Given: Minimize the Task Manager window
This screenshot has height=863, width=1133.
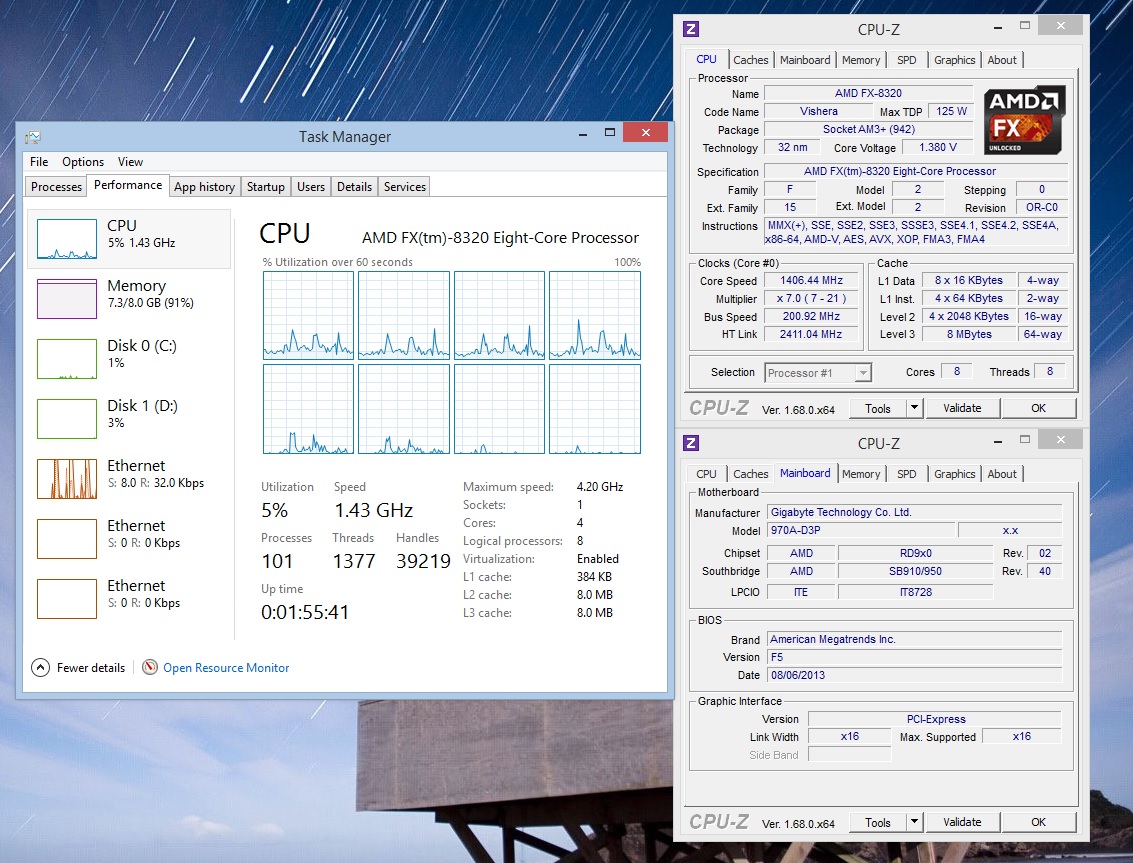Looking at the screenshot, I should (x=582, y=134).
